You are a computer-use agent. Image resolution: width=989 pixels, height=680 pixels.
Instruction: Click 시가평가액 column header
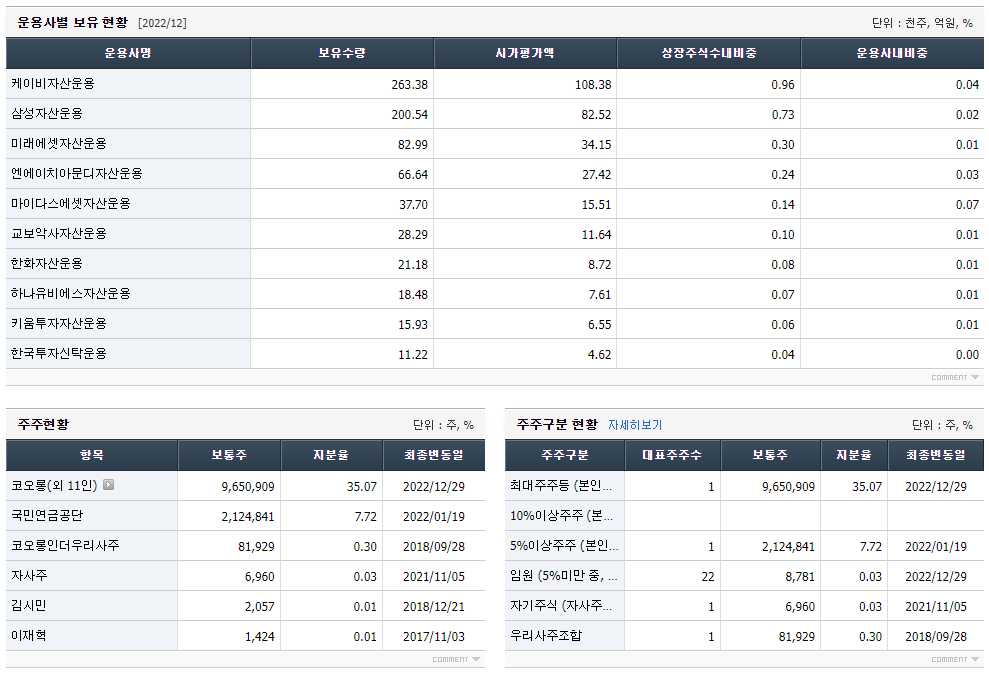(525, 53)
